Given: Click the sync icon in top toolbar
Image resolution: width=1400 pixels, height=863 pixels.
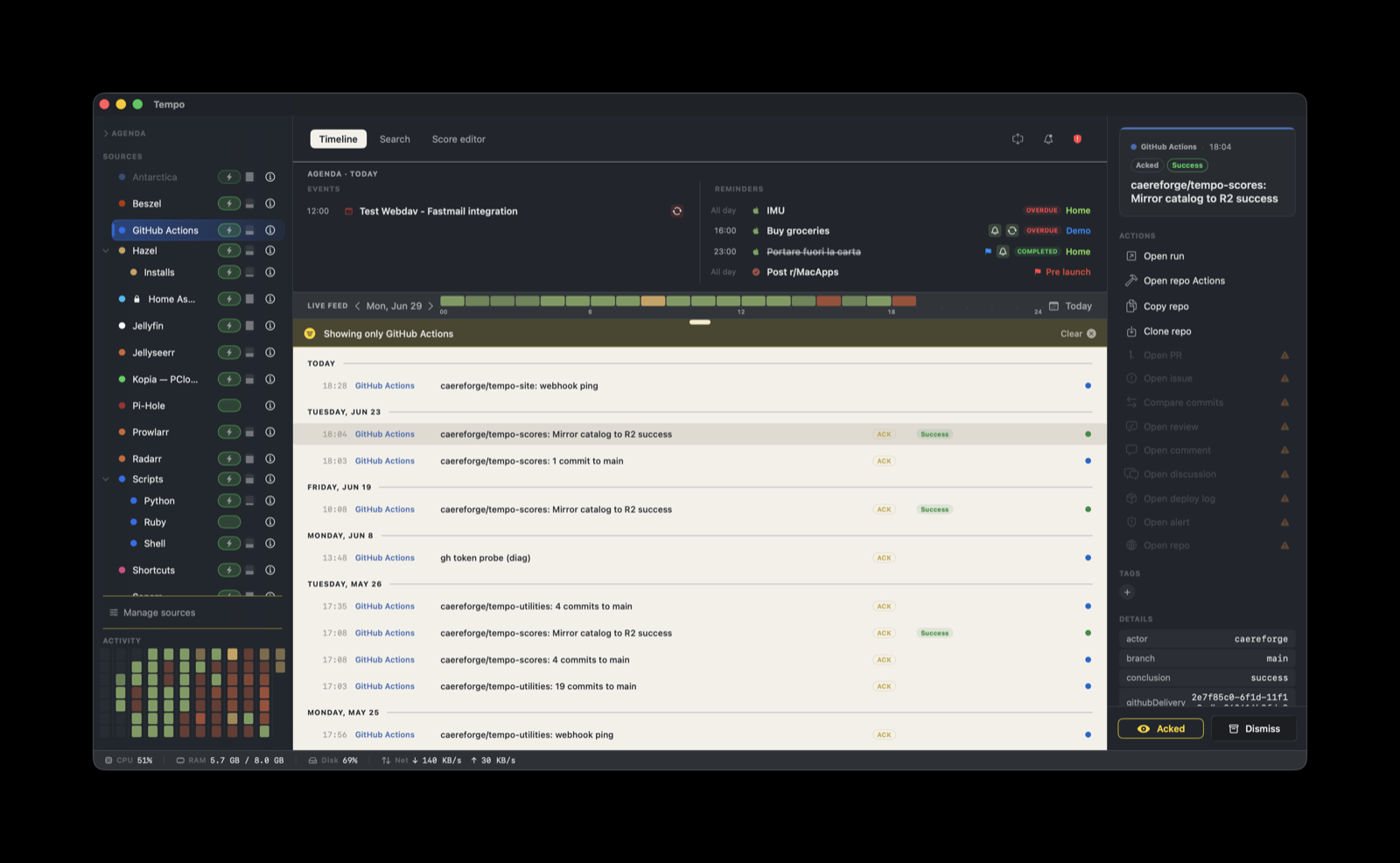Looking at the screenshot, I should tap(1018, 139).
